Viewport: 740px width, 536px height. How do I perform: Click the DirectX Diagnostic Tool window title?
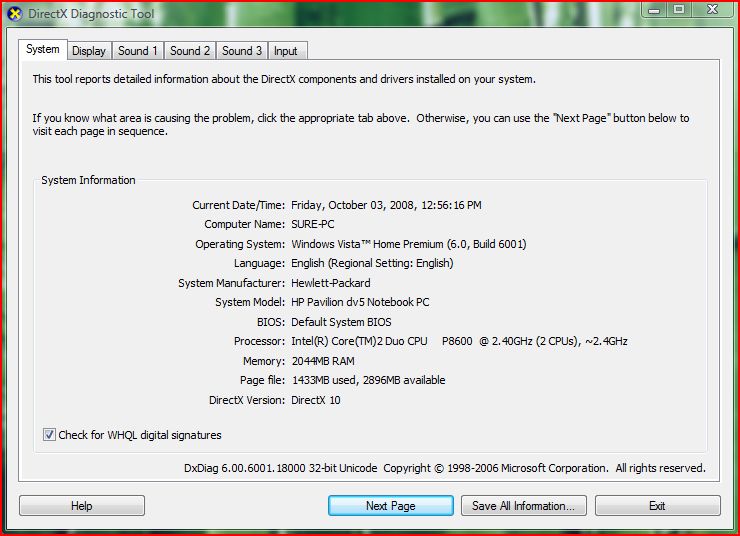click(91, 14)
